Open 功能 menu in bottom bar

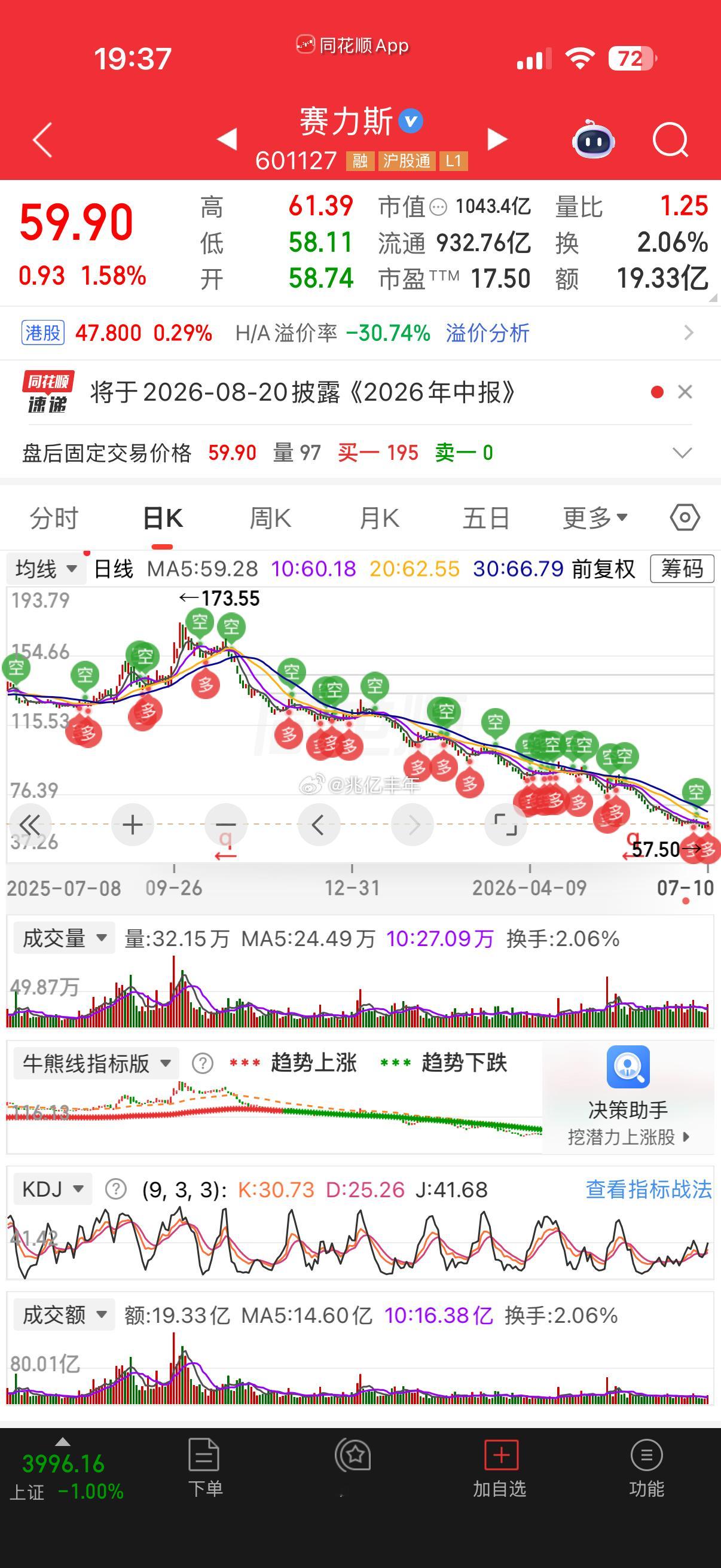click(x=646, y=1468)
